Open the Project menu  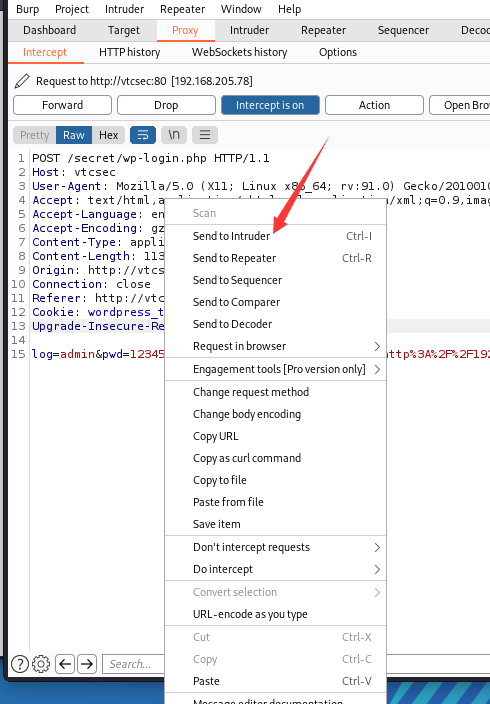tap(72, 9)
